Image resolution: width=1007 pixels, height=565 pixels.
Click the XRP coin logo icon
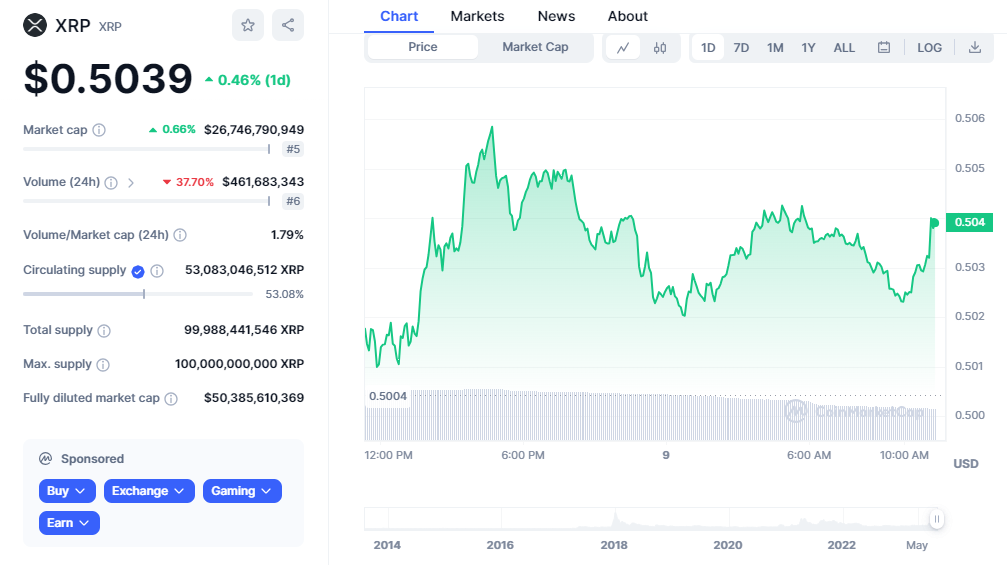[x=35, y=25]
